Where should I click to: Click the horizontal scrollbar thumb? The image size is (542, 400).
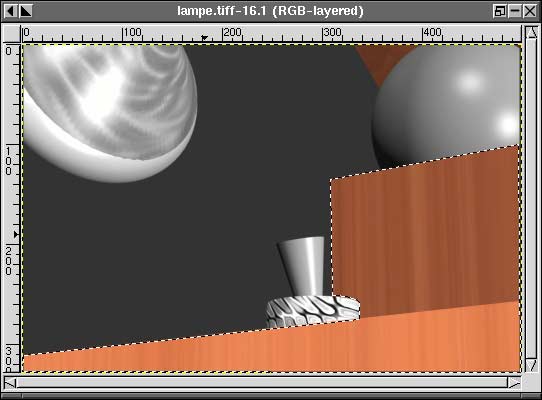click(x=262, y=382)
